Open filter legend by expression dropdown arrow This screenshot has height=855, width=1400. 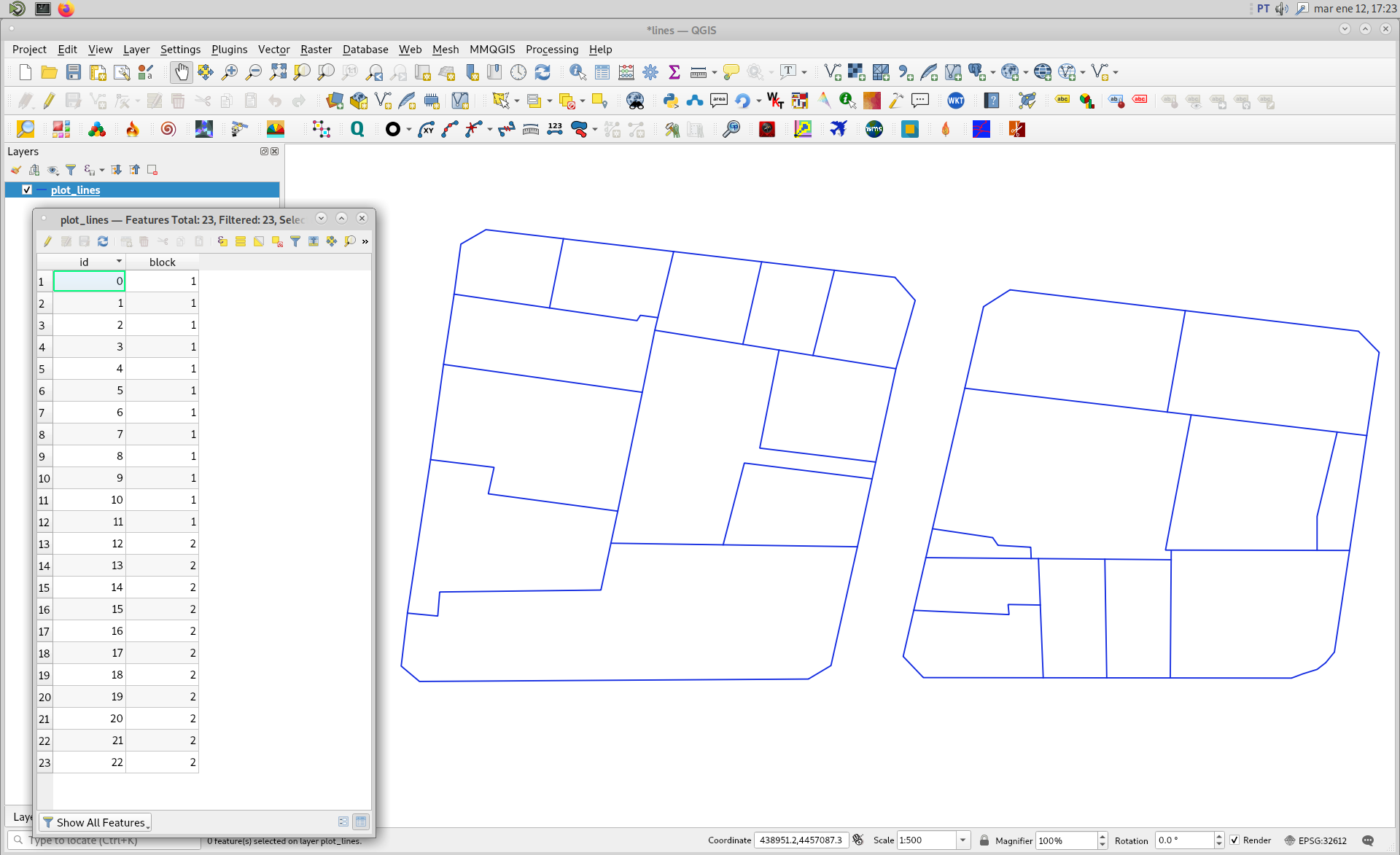coord(101,170)
